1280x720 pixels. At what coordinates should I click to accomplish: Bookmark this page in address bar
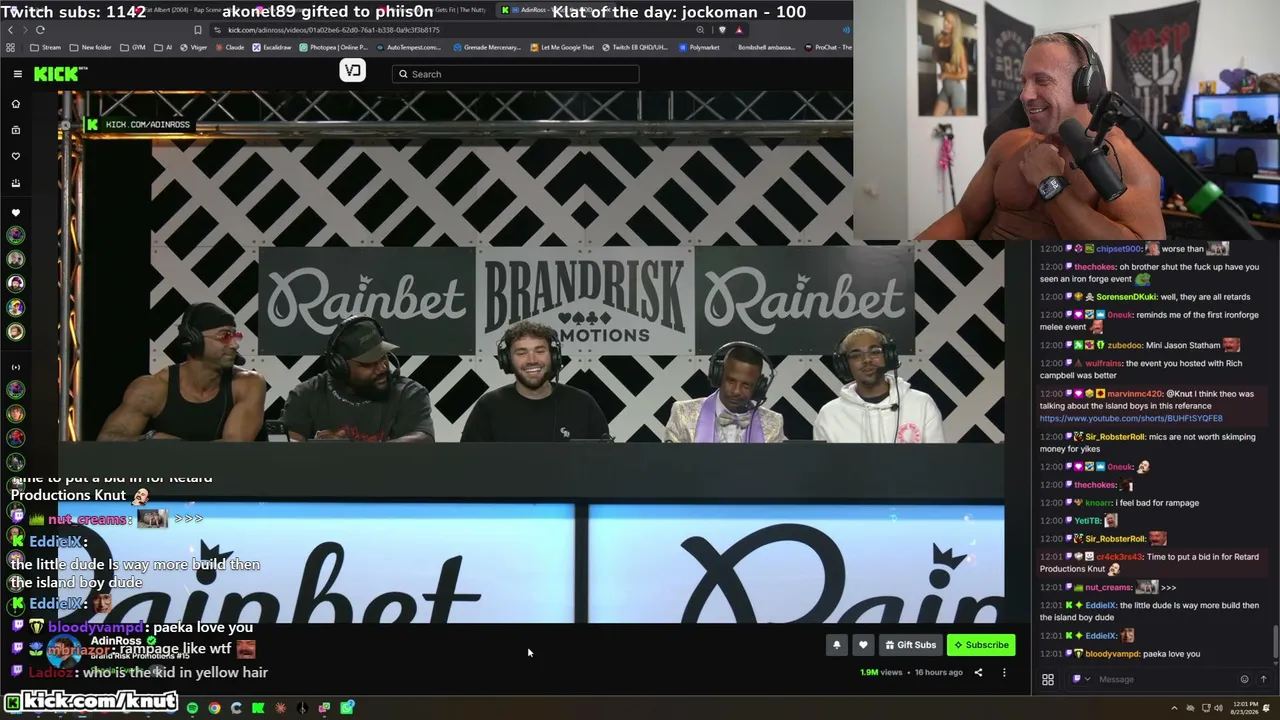click(x=198, y=30)
